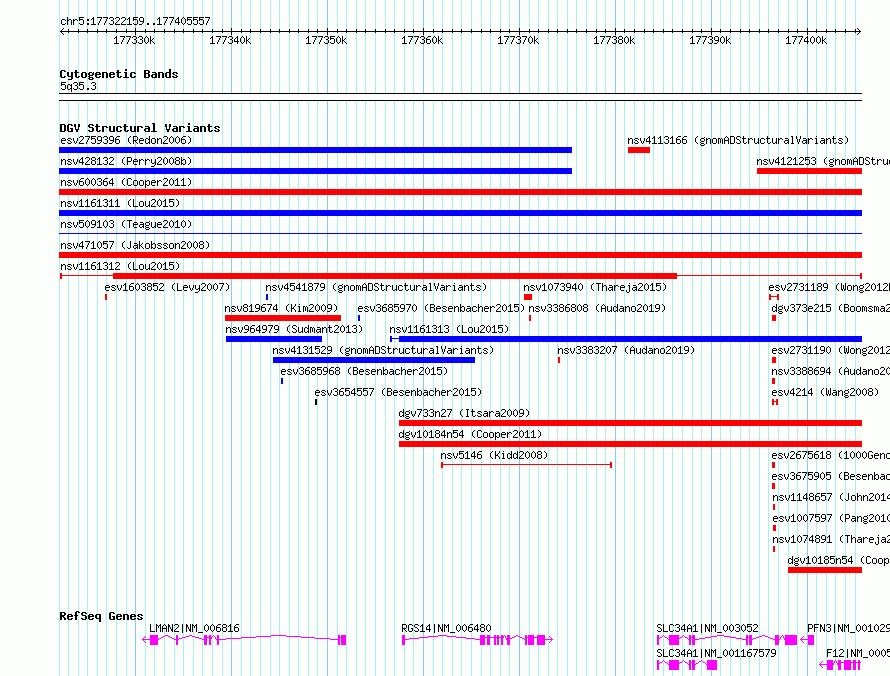The height and width of the screenshot is (676, 890).
Task: Click SLC34A1|NM_001167579 gene label
Action: pos(716,653)
